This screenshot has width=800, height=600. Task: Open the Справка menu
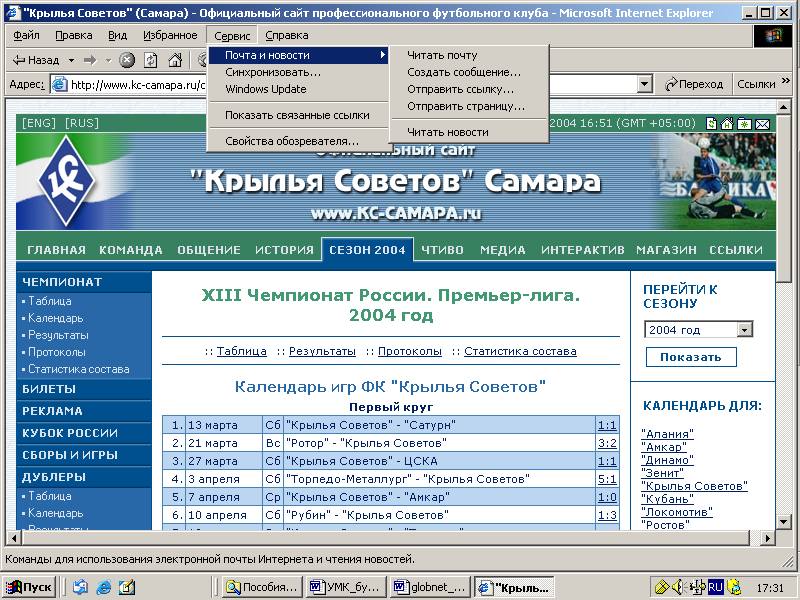[x=287, y=35]
